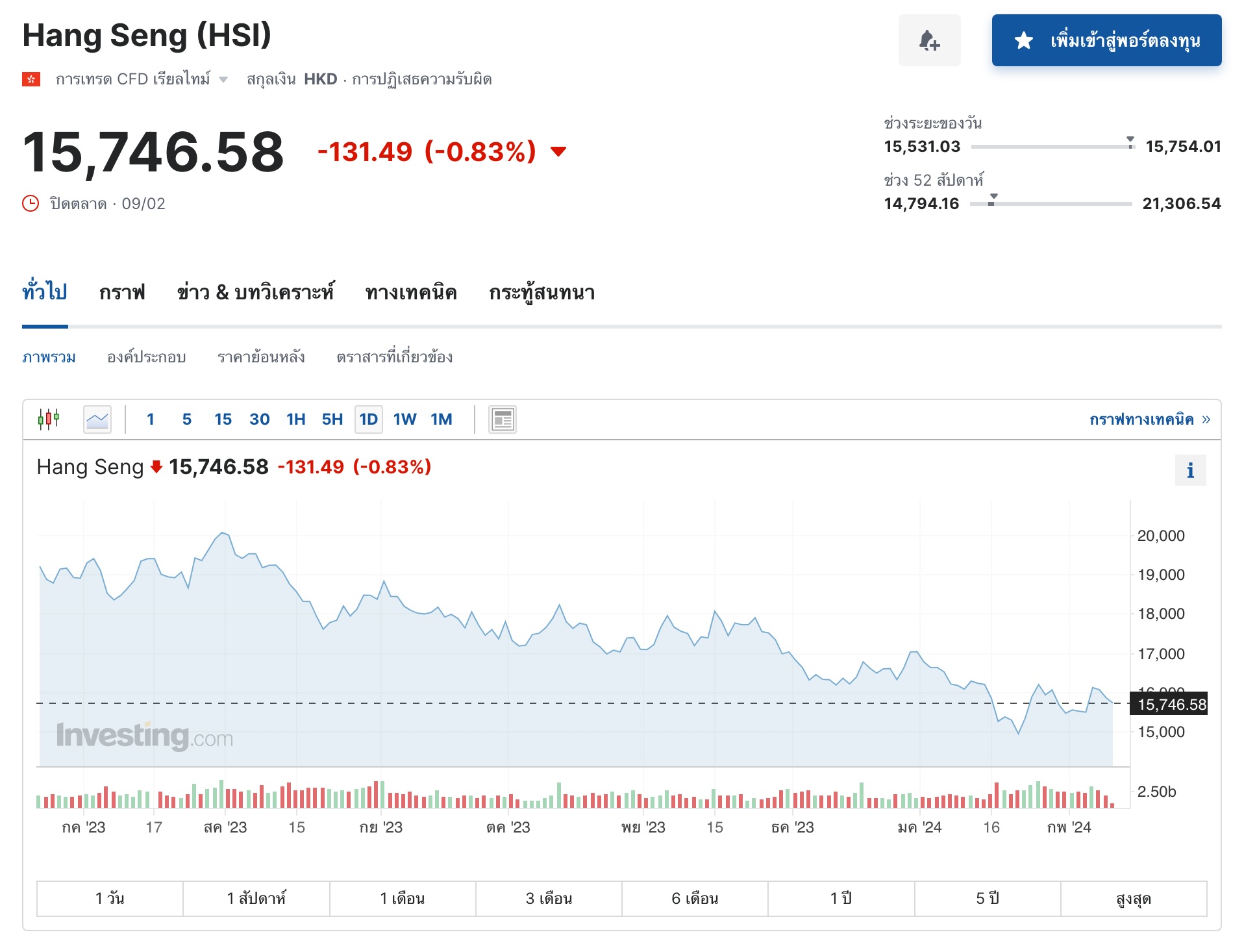Select the 5 ปี range button
Image resolution: width=1244 pixels, height=952 pixels.
(988, 899)
